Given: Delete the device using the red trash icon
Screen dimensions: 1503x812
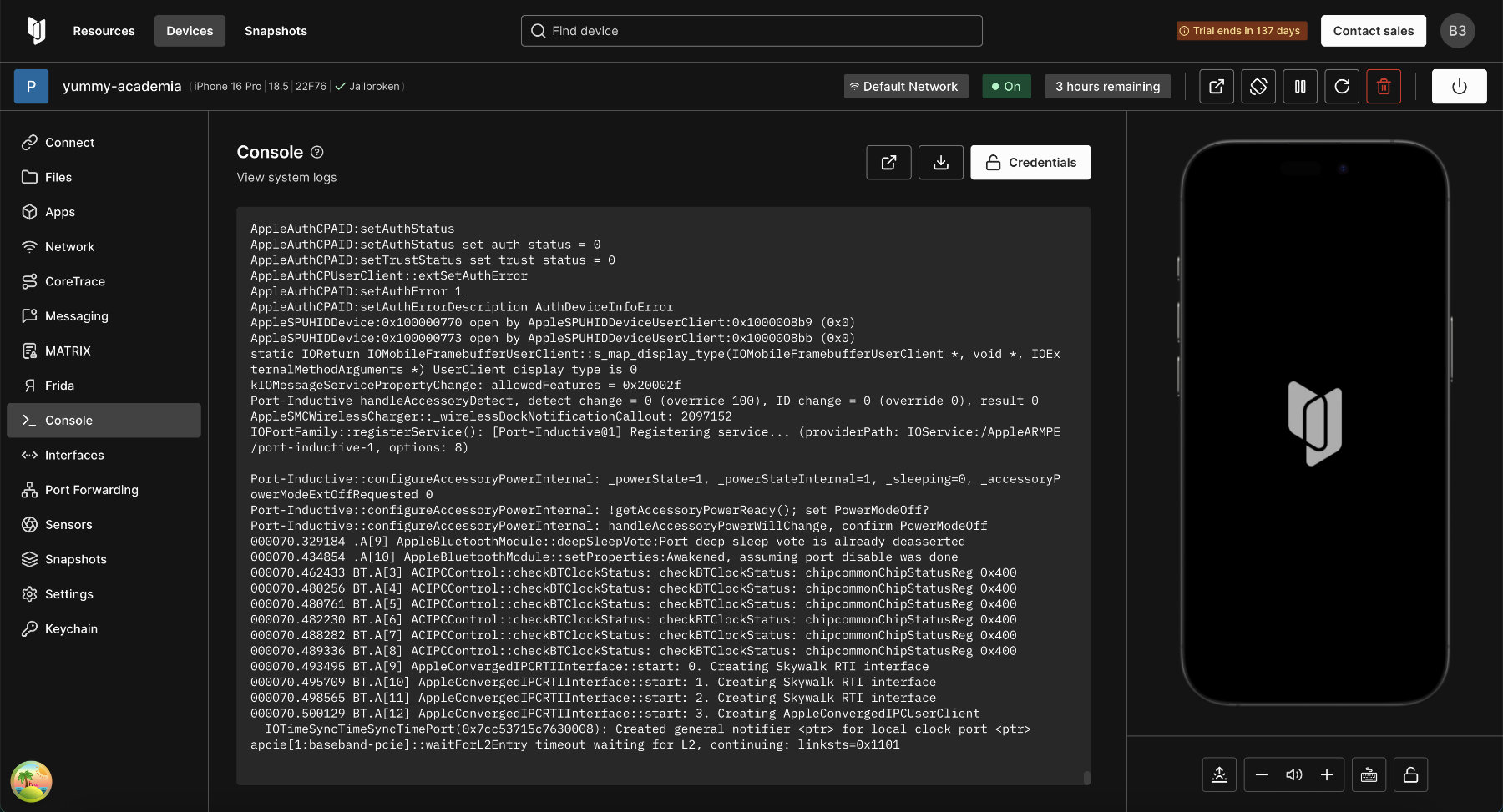Looking at the screenshot, I should coord(1384,87).
